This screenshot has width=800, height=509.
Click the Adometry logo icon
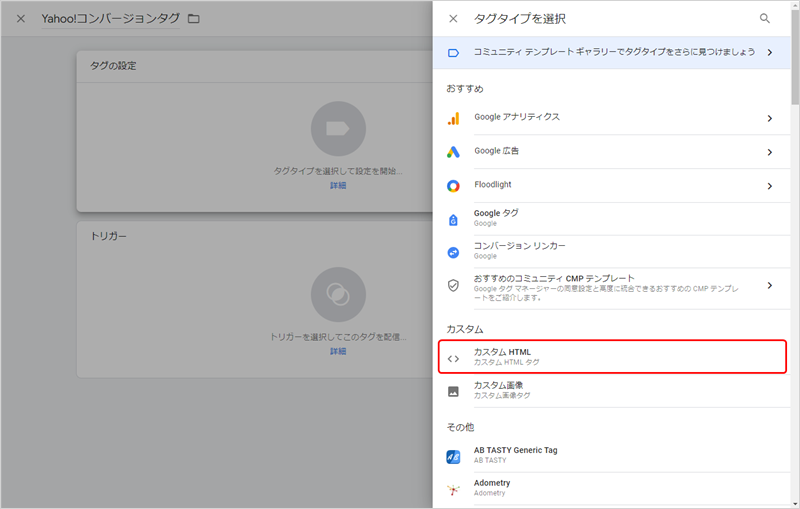tap(453, 490)
